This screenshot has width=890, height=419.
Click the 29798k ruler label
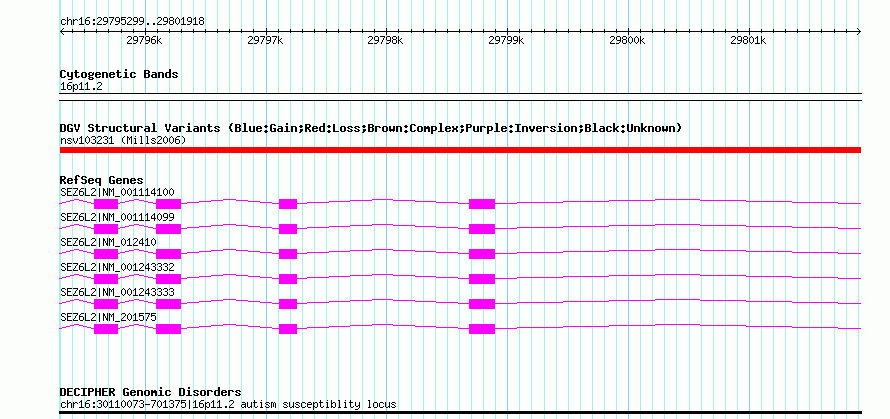coord(385,40)
